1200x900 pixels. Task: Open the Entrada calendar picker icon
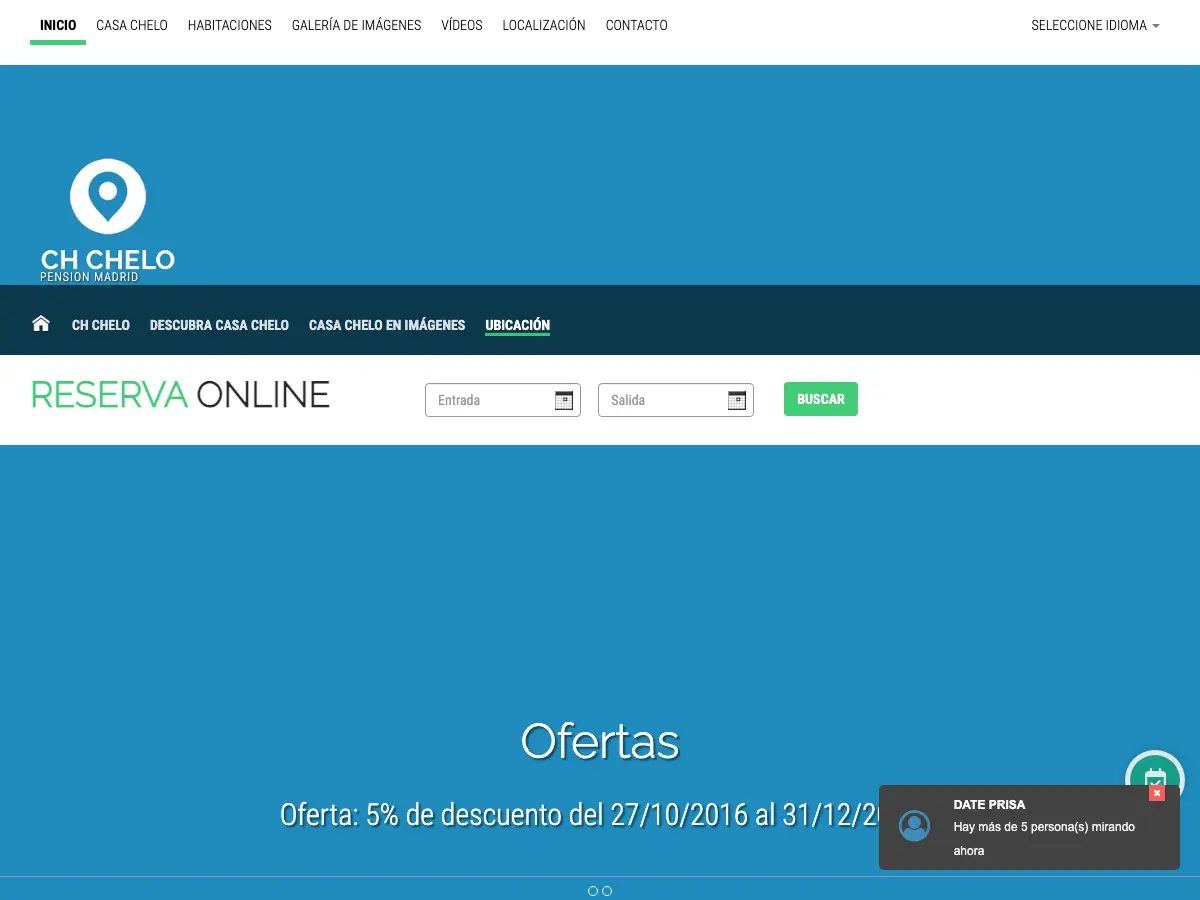click(x=564, y=400)
